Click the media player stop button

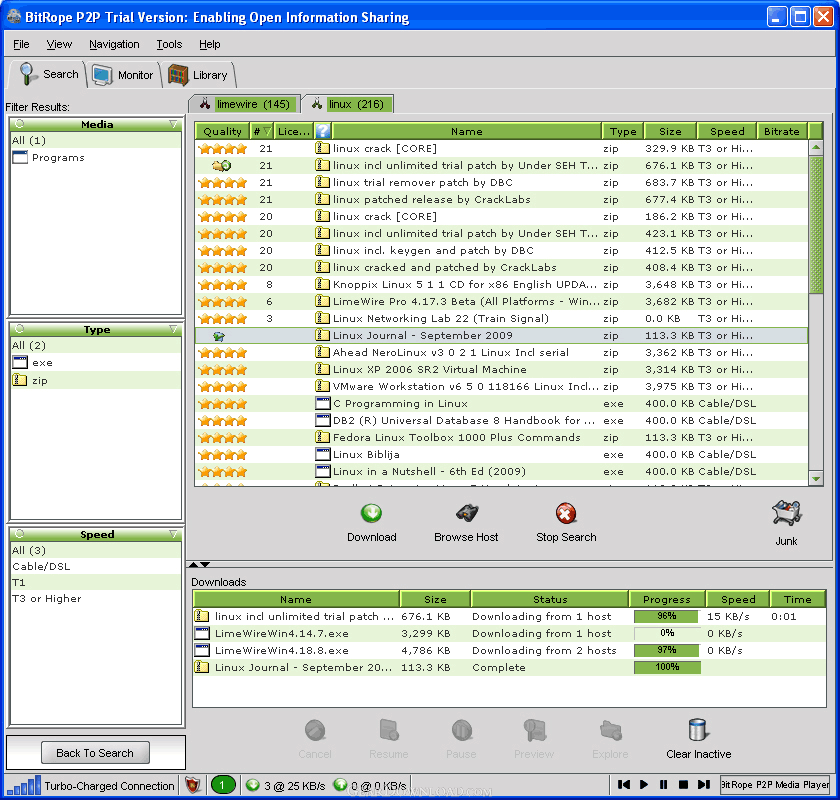683,784
